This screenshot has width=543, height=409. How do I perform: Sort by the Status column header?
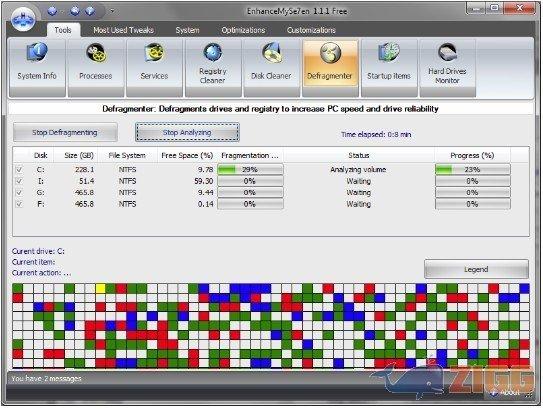pos(359,155)
